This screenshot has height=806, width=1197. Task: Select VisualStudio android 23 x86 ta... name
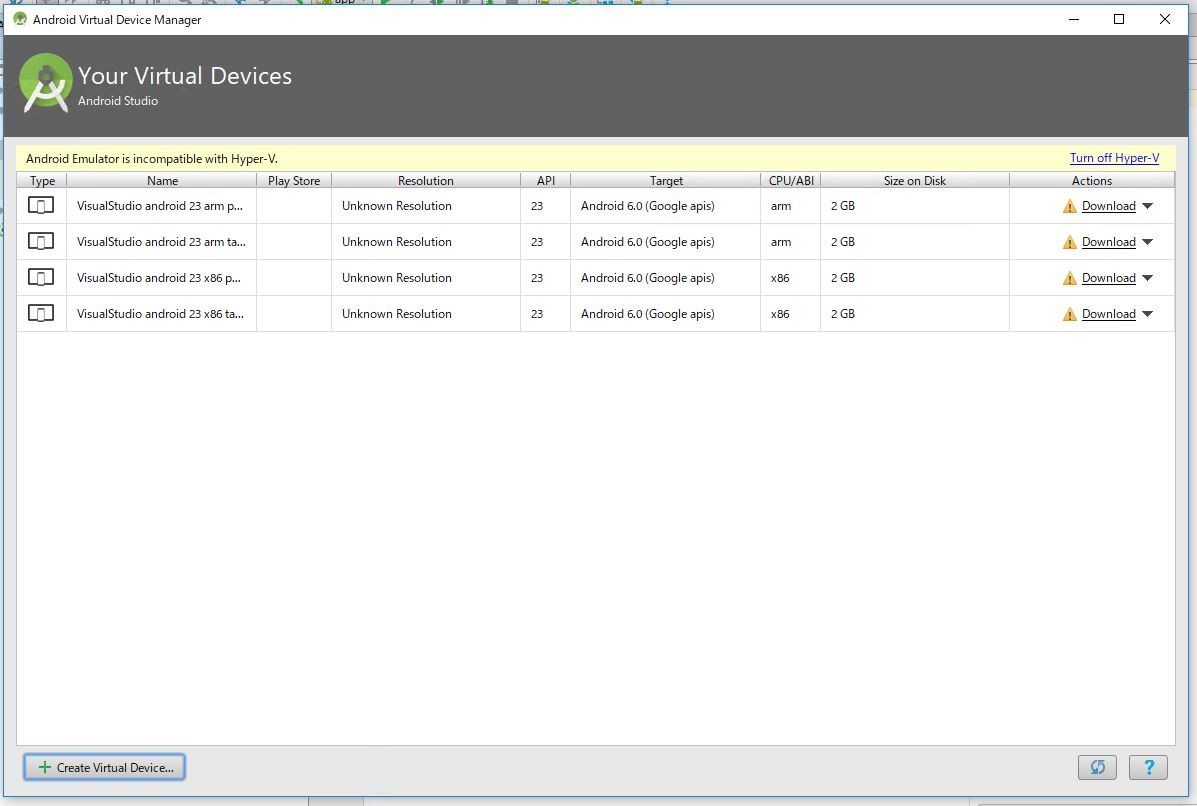point(160,314)
